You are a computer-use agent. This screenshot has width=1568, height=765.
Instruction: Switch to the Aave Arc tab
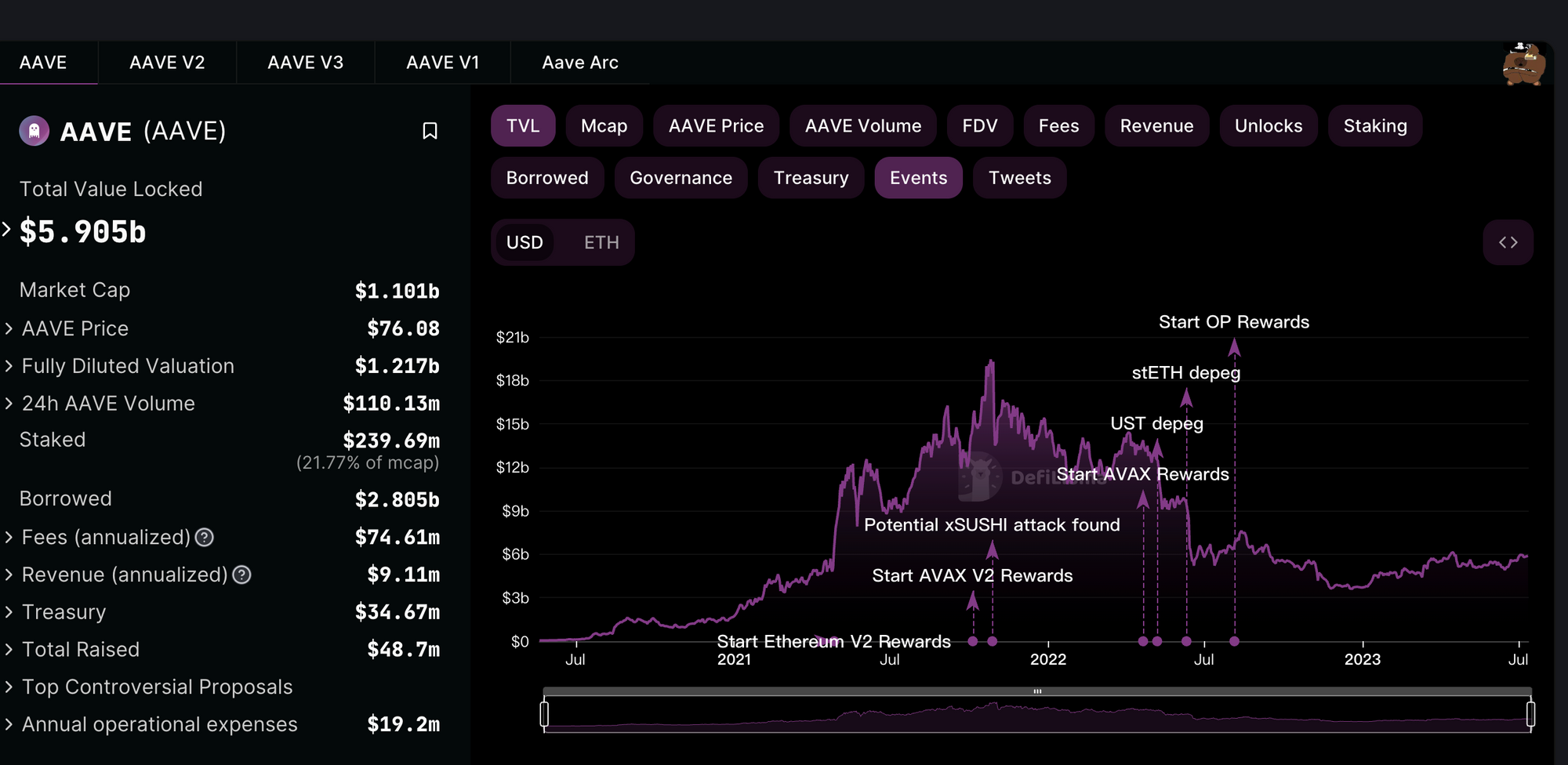click(x=580, y=63)
